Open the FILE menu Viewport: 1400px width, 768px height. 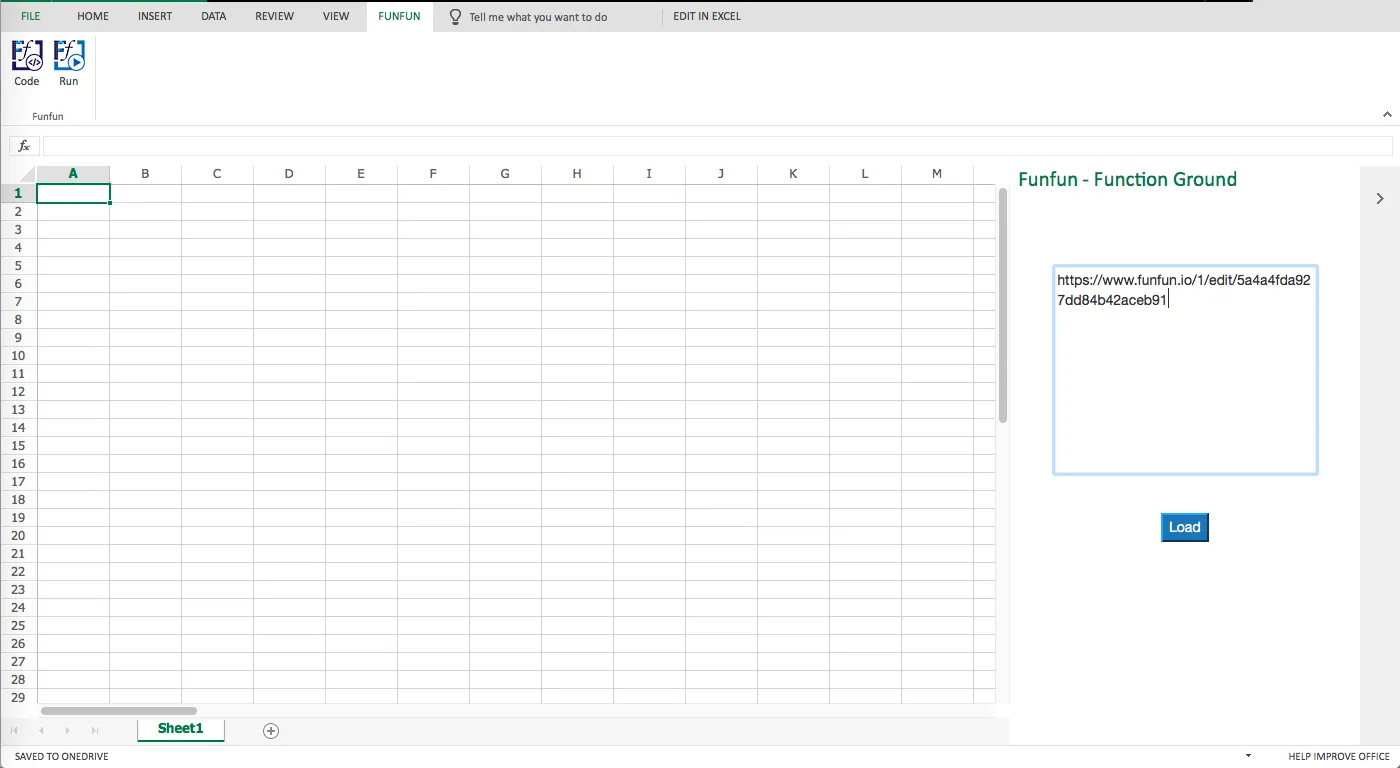pos(31,16)
